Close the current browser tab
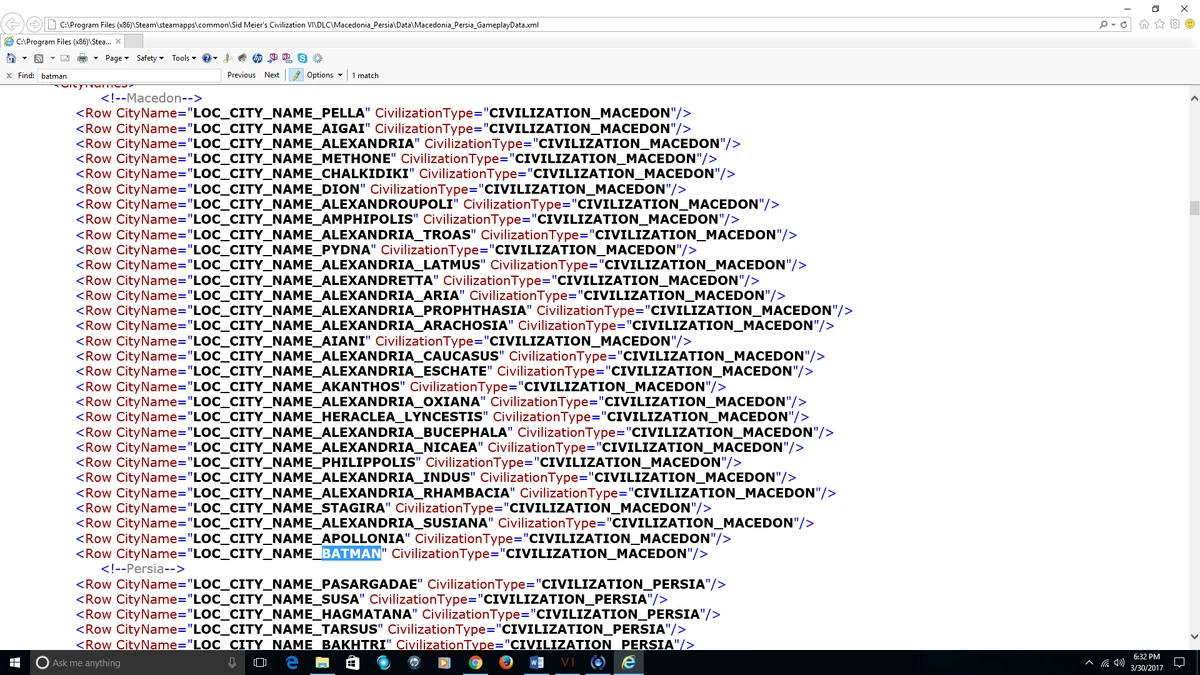1200x675 pixels. coord(118,42)
